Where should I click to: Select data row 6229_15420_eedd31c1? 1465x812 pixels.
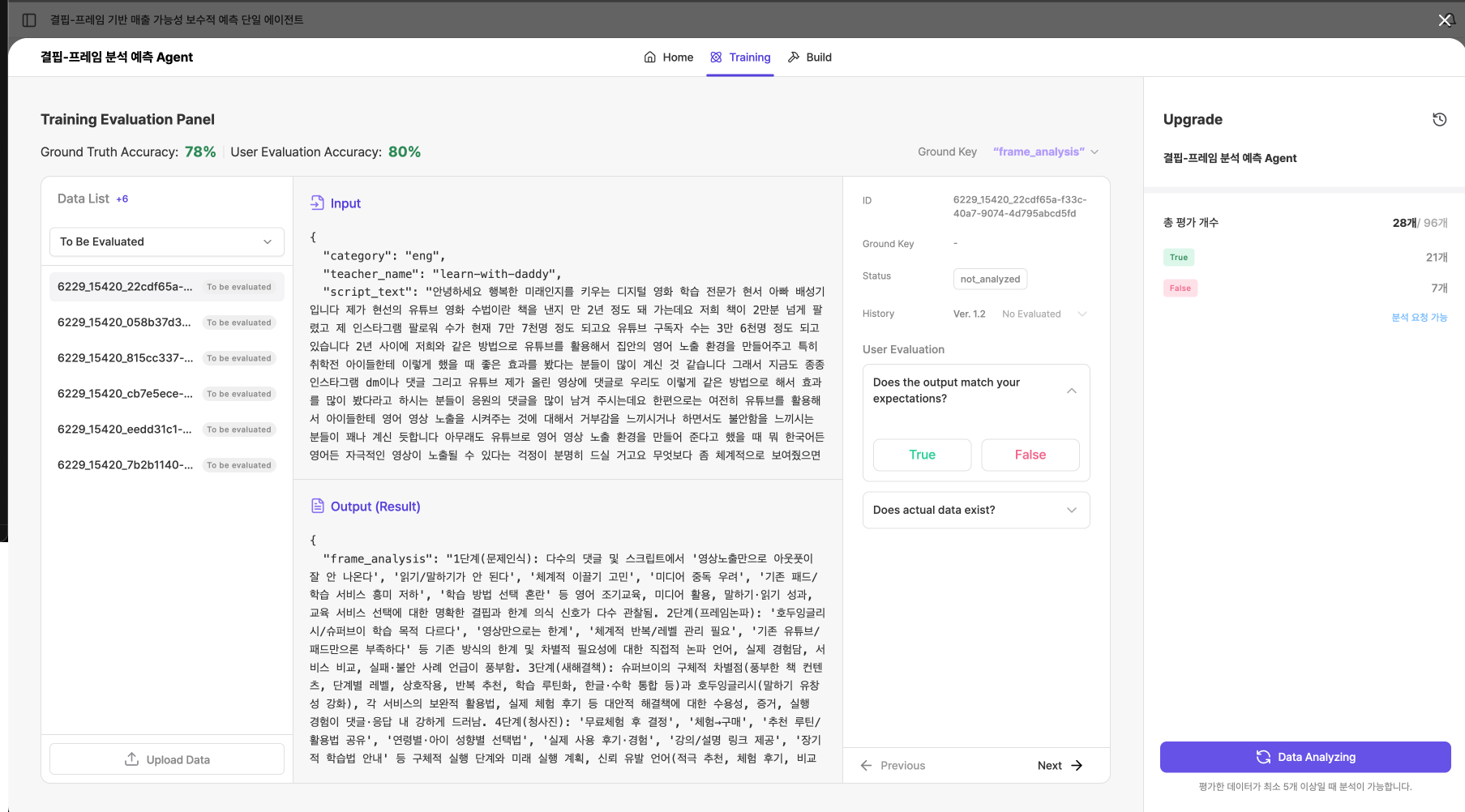pyautogui.click(x=167, y=430)
